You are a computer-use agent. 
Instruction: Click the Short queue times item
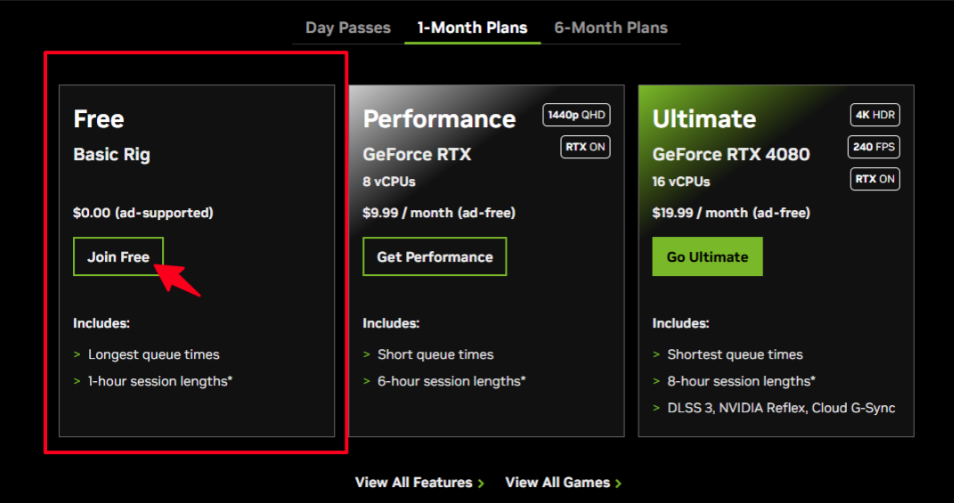(x=435, y=355)
